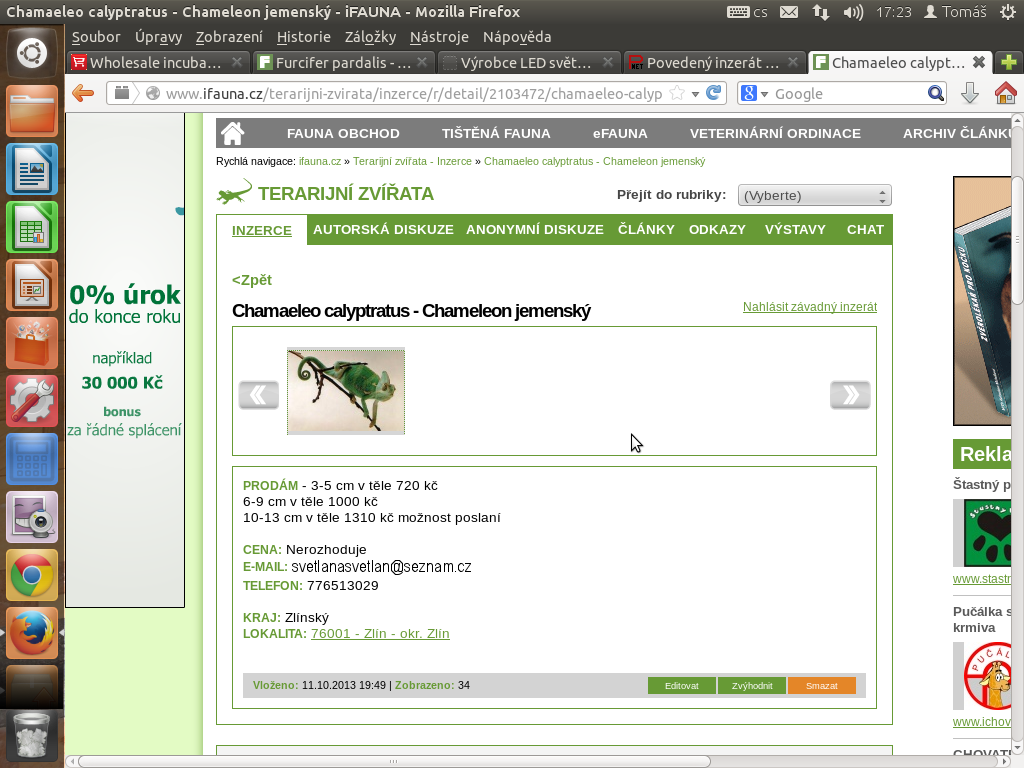Show next photo with right arrow
The width and height of the screenshot is (1024, 768).
[850, 395]
